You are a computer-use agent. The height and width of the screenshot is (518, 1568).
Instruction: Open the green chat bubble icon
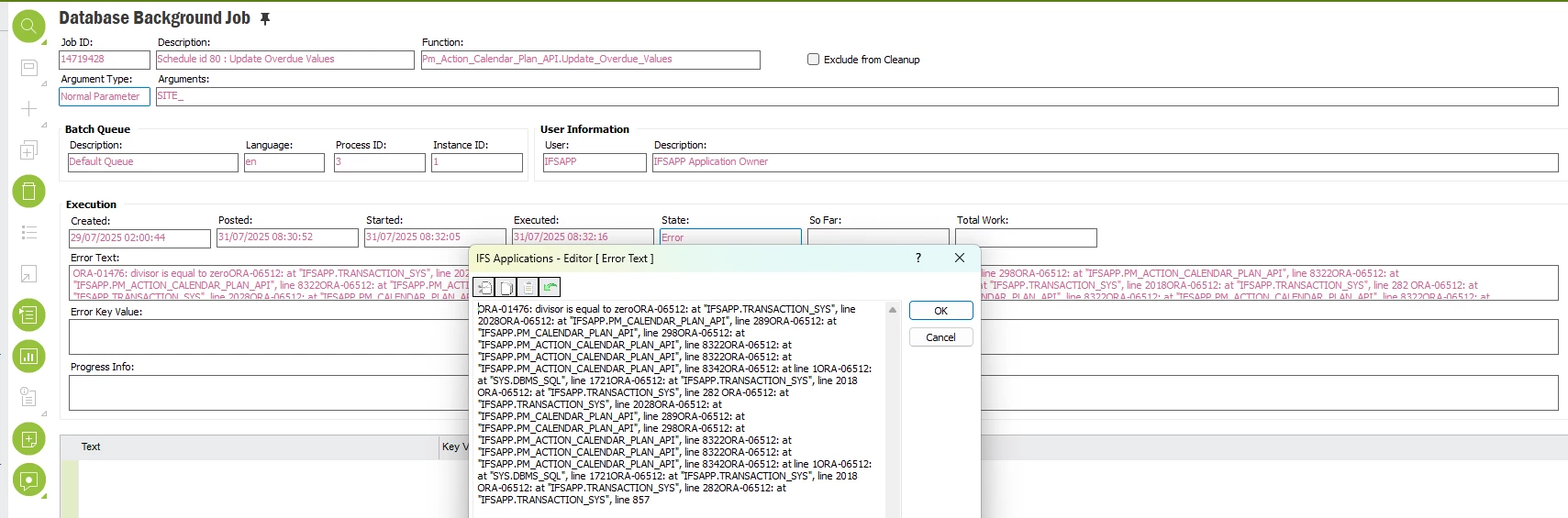point(28,480)
